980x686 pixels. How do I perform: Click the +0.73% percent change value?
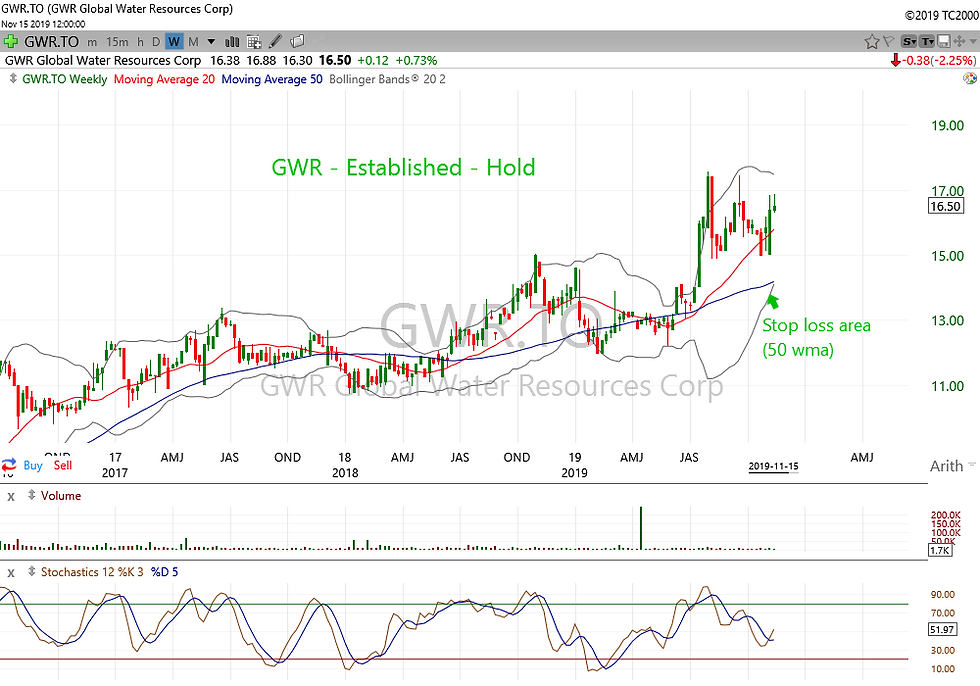[416, 61]
